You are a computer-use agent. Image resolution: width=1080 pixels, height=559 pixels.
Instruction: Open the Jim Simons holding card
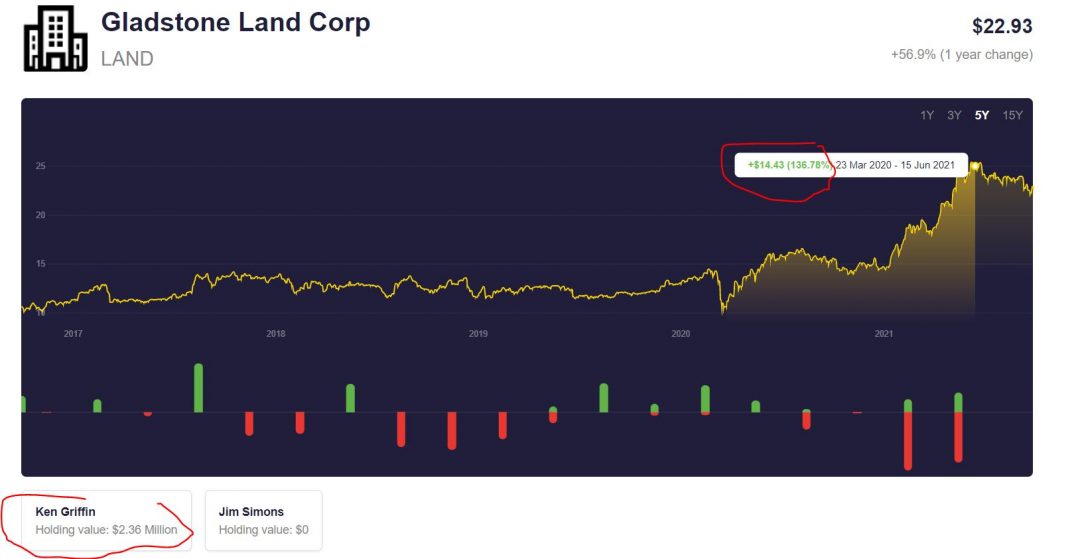click(x=263, y=520)
